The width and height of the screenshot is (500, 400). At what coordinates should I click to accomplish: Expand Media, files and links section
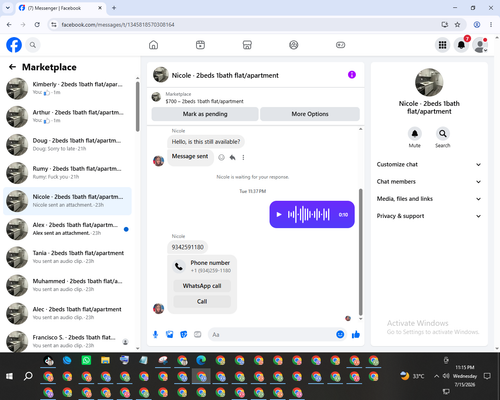click(429, 199)
